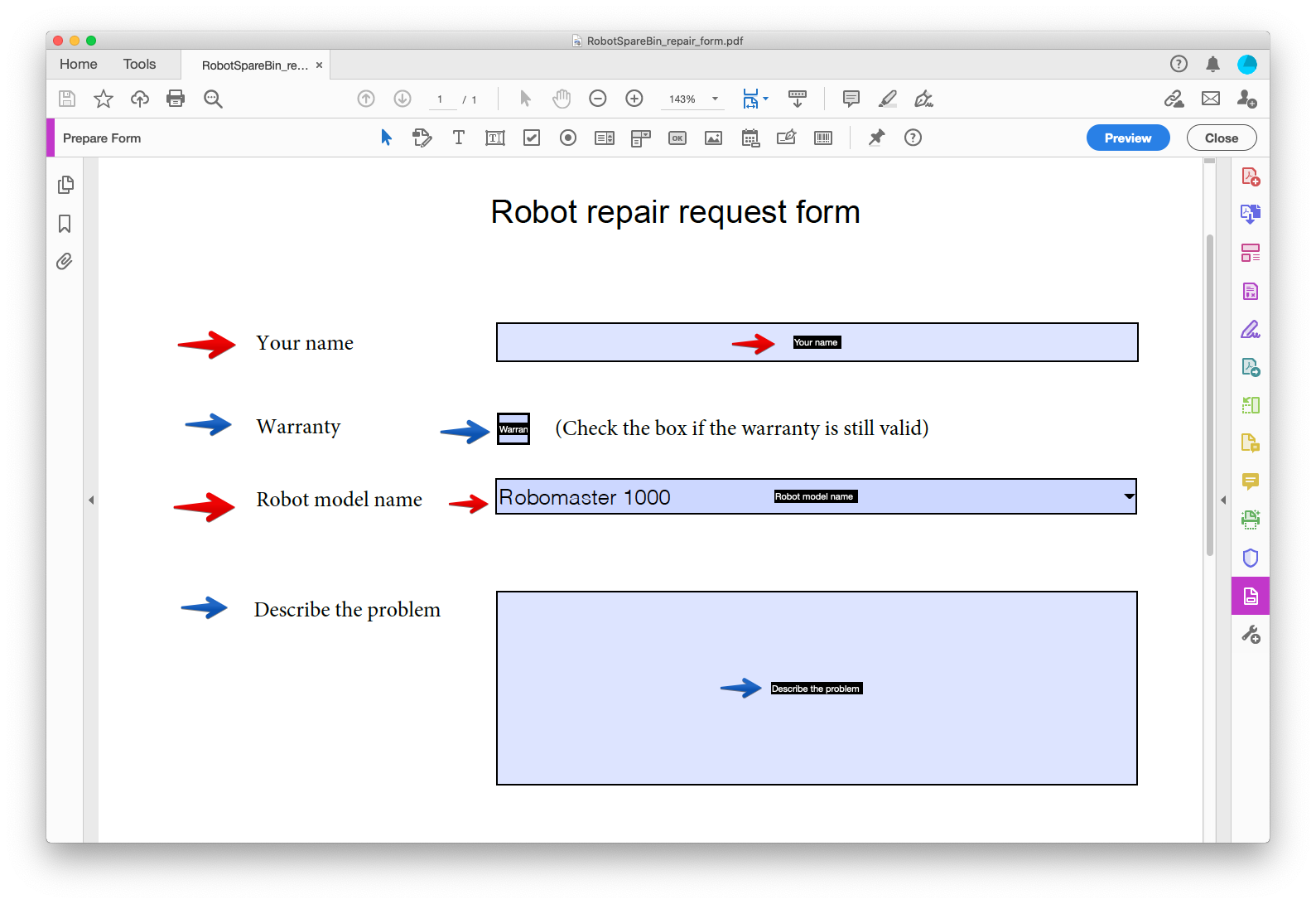Go to the previous page arrow
The height and width of the screenshot is (904, 1316).
366,99
